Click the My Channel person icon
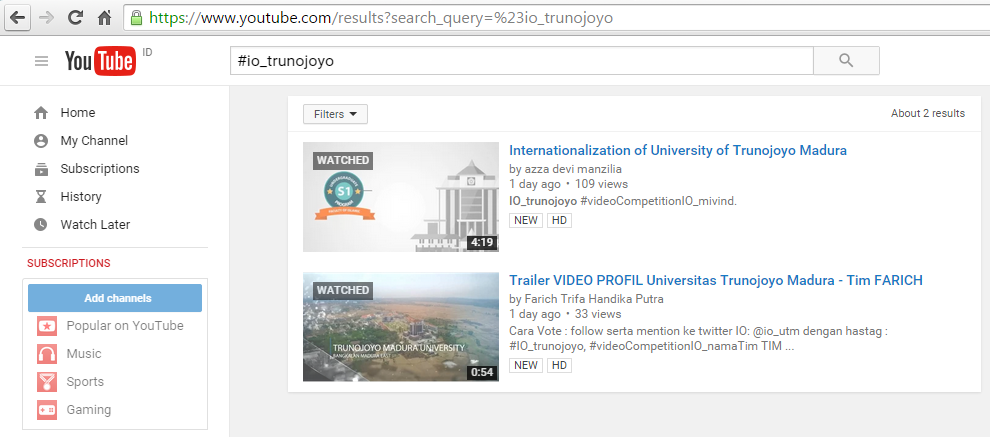Image resolution: width=990 pixels, height=437 pixels. pyautogui.click(x=41, y=141)
